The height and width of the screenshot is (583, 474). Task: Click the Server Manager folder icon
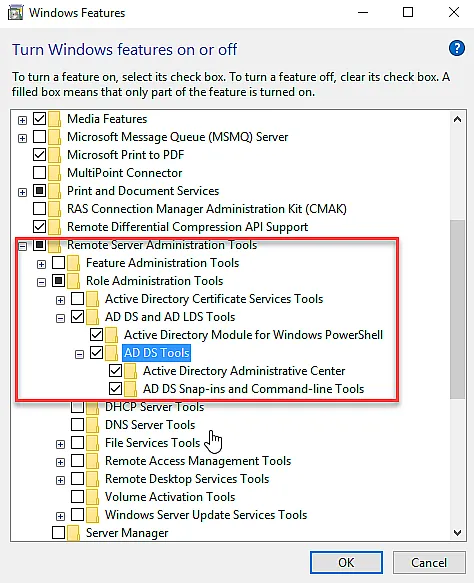coord(74,533)
